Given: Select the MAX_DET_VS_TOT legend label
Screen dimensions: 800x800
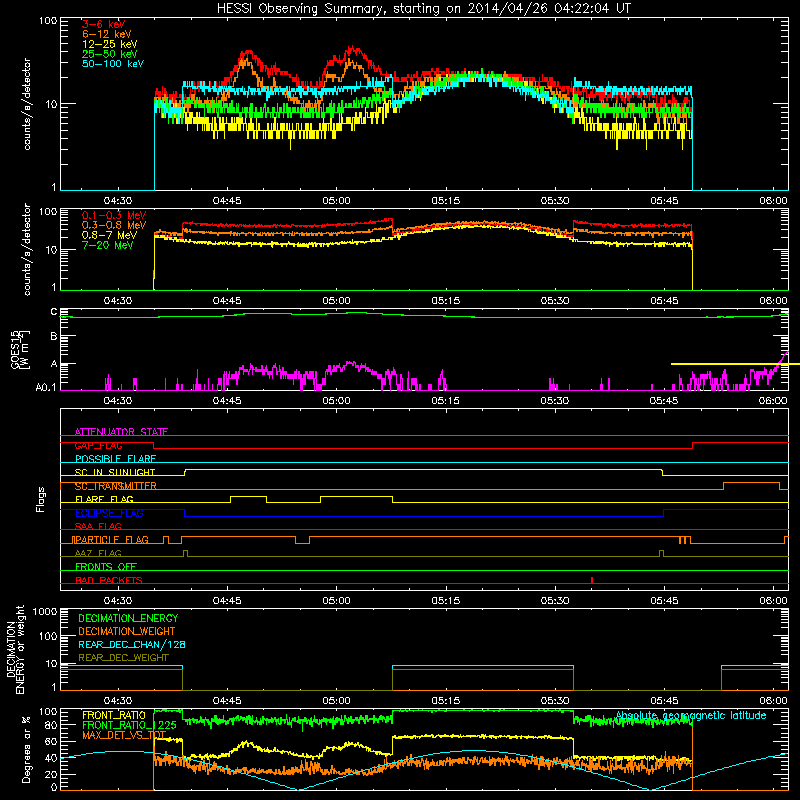Looking at the screenshot, I should (124, 736).
